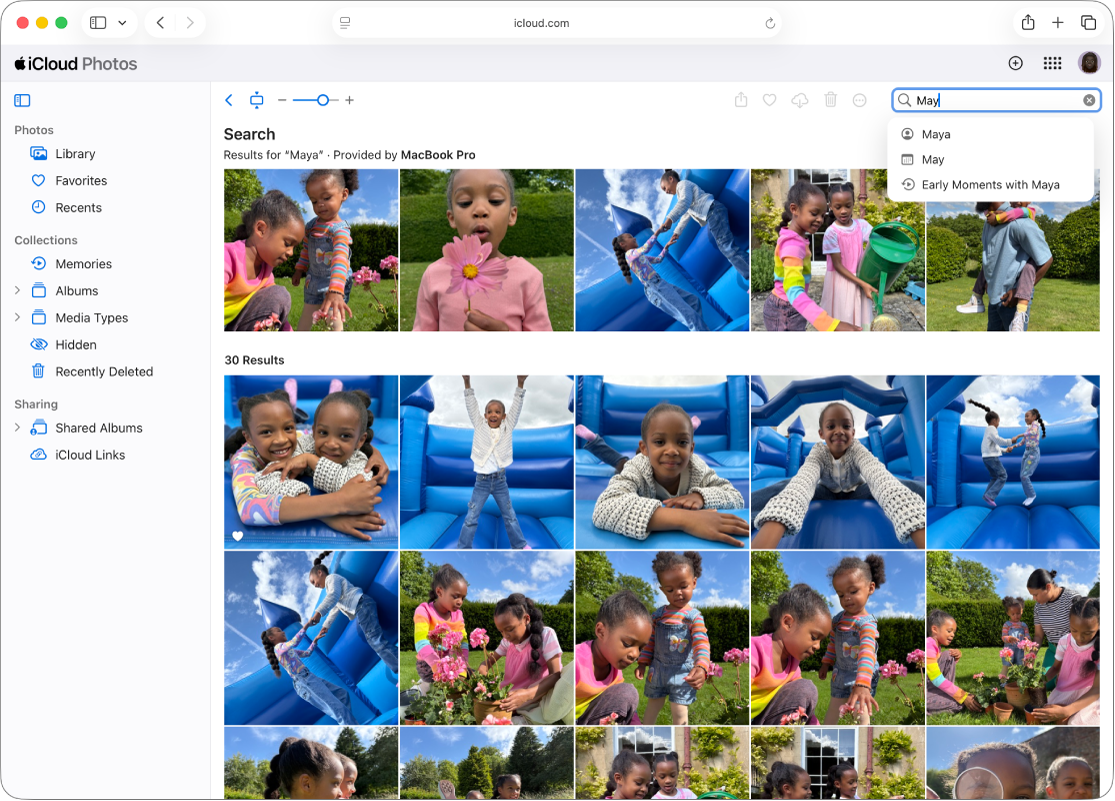This screenshot has height=801, width=1115.
Task: Clear the search field with the X button
Action: coord(1089,100)
